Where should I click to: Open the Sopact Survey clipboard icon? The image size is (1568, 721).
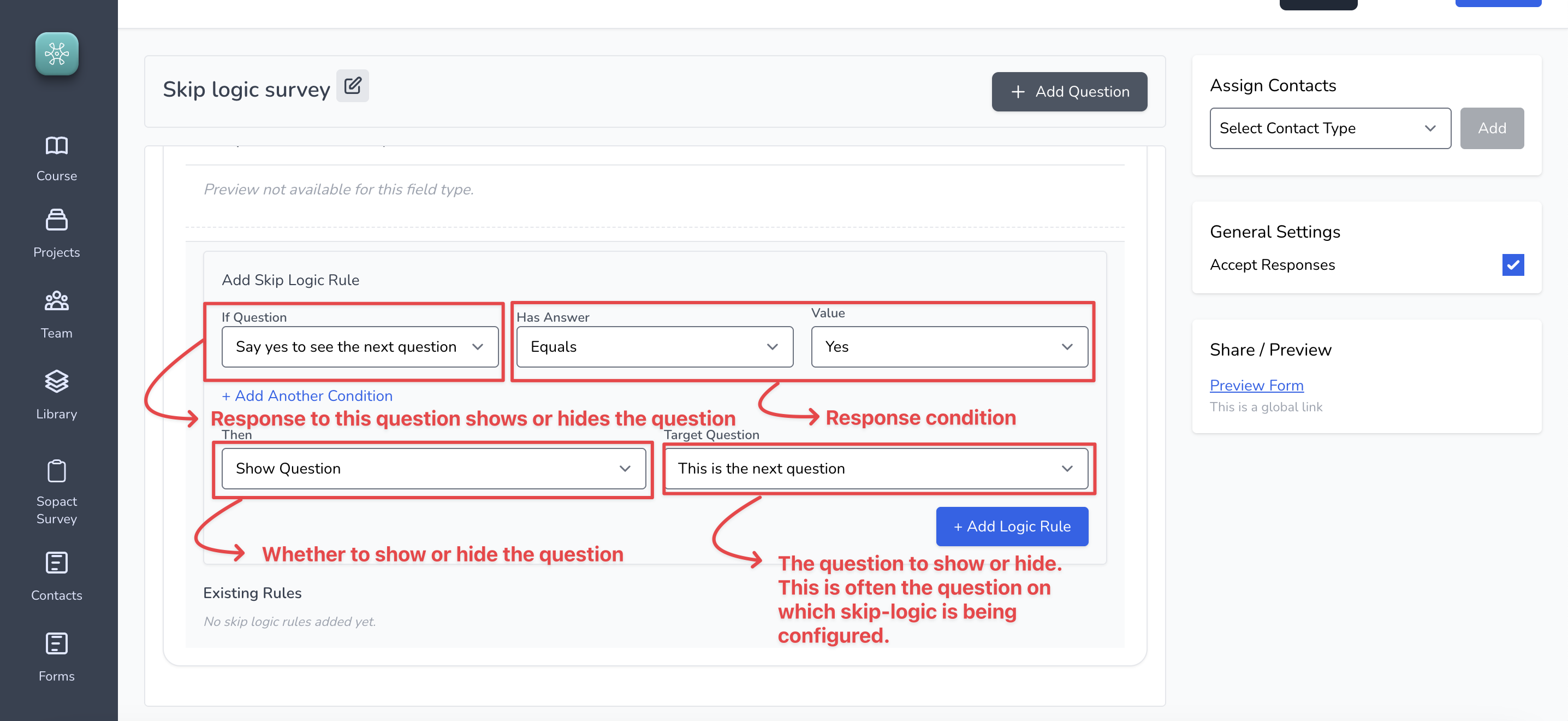tap(57, 471)
